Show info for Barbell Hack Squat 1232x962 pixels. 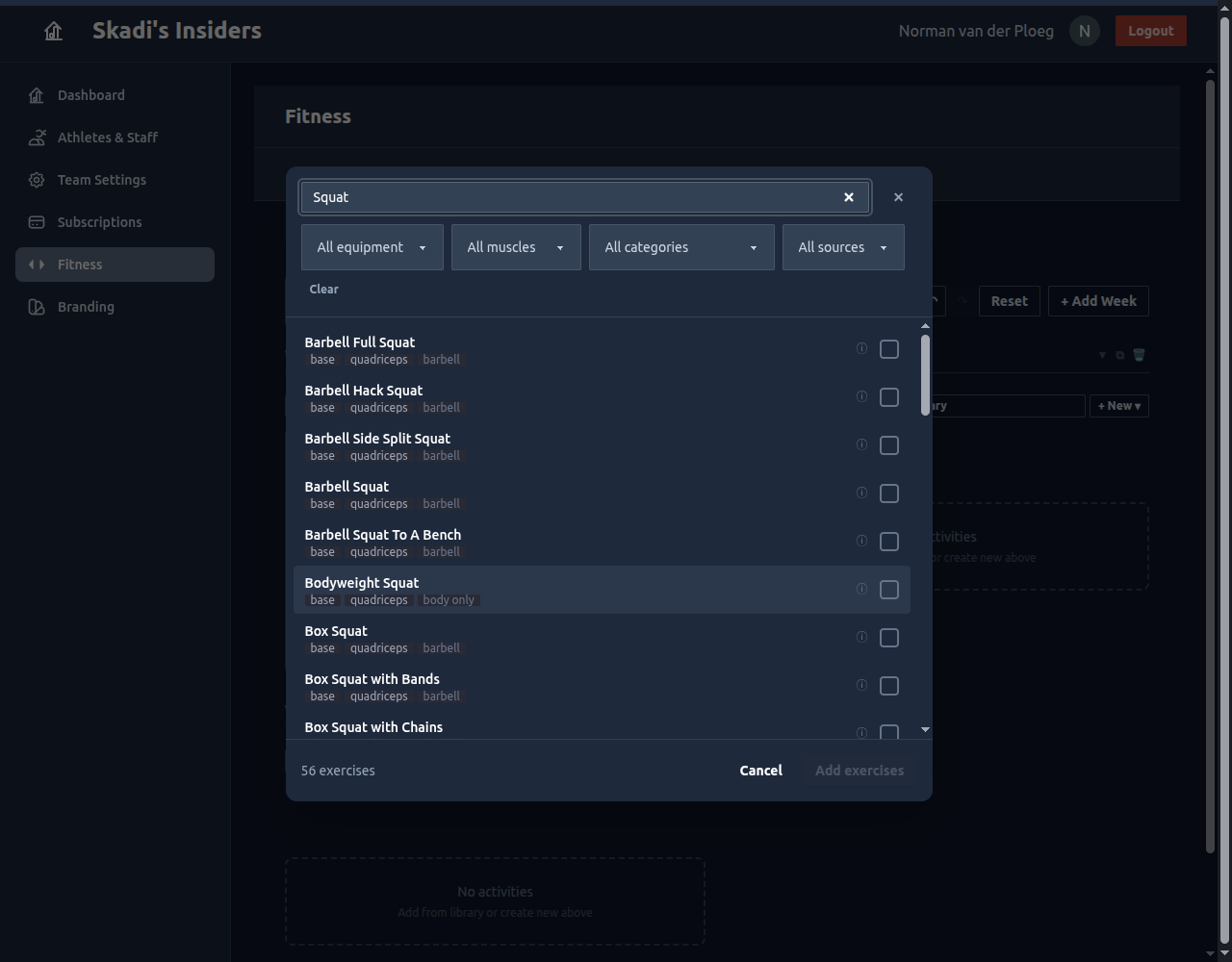pos(861,396)
